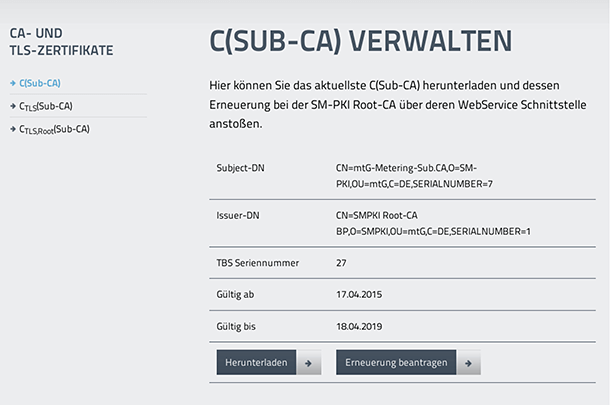The height and width of the screenshot is (405, 610).
Task: Click the arrow icon beside Herunterladen
Action: point(309,363)
